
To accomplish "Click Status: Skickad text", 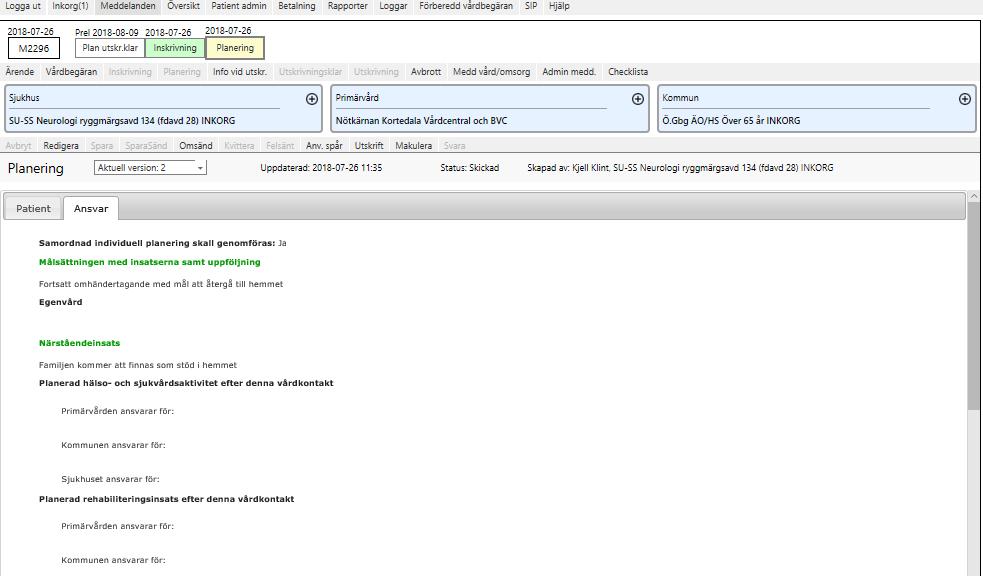I will [x=470, y=168].
